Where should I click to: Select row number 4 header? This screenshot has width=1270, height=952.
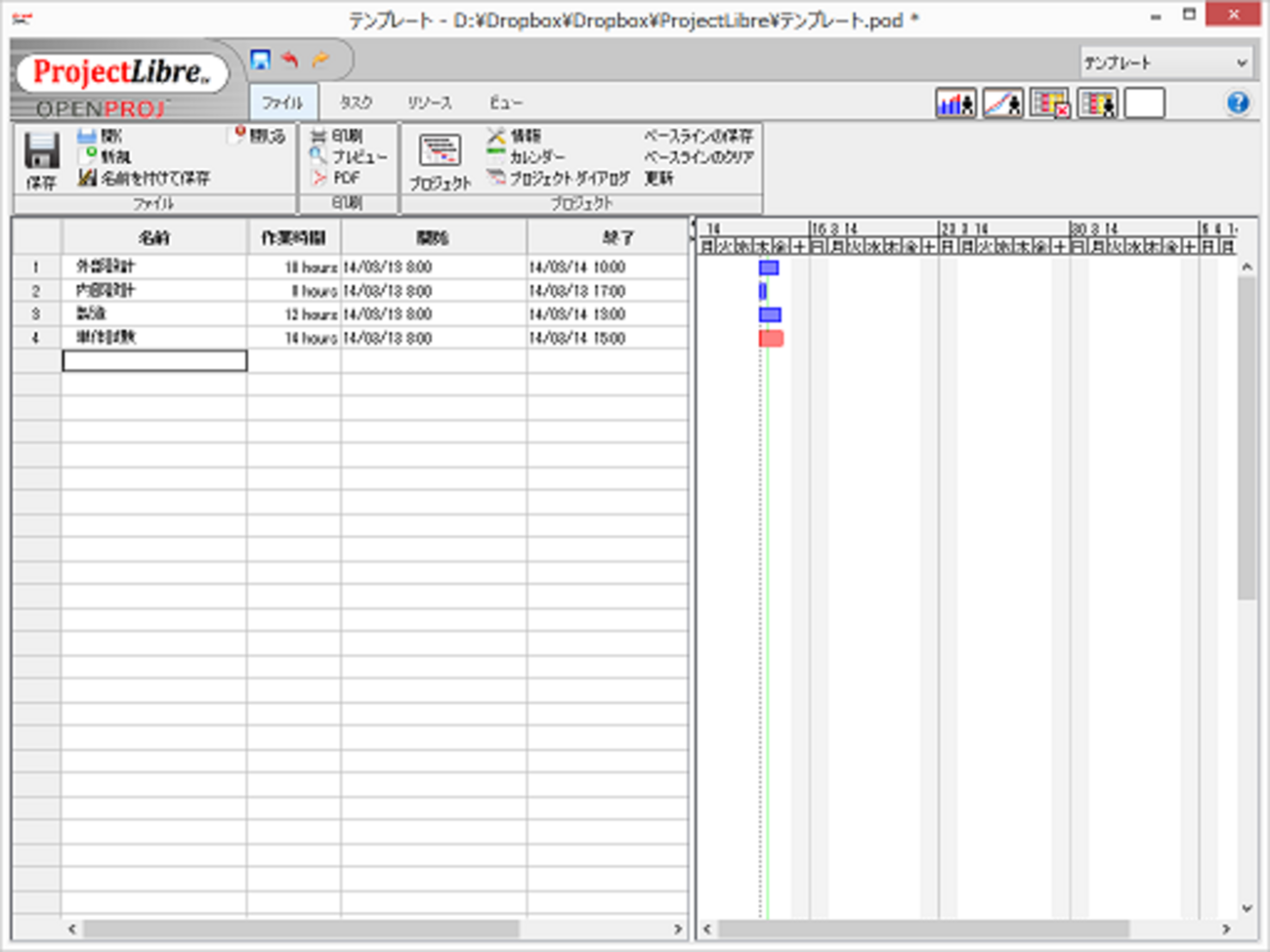click(37, 338)
